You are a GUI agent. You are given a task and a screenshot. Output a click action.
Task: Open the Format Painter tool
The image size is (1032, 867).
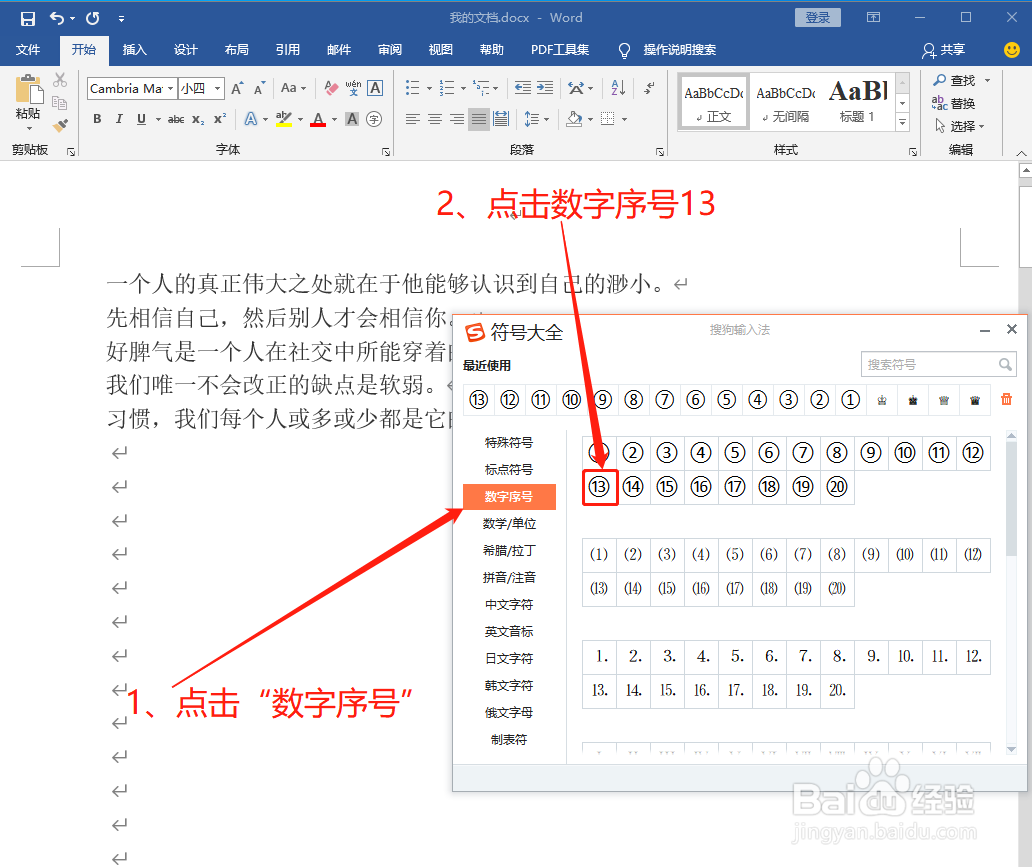click(x=59, y=124)
